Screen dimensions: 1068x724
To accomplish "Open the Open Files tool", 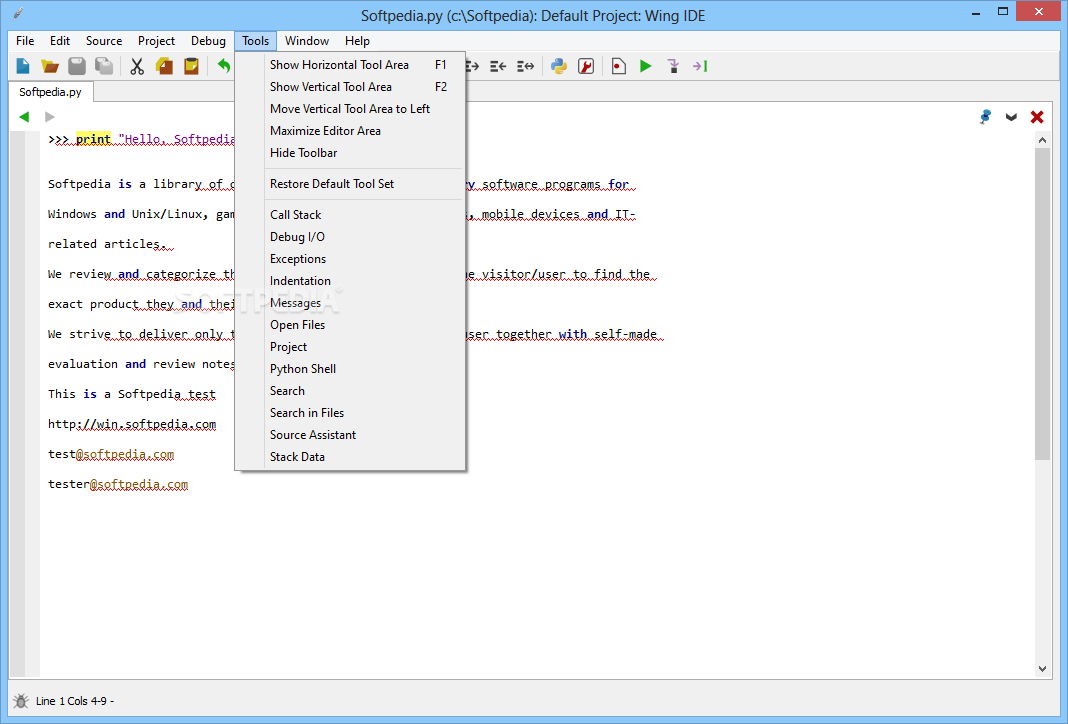I will click(x=350, y=325).
